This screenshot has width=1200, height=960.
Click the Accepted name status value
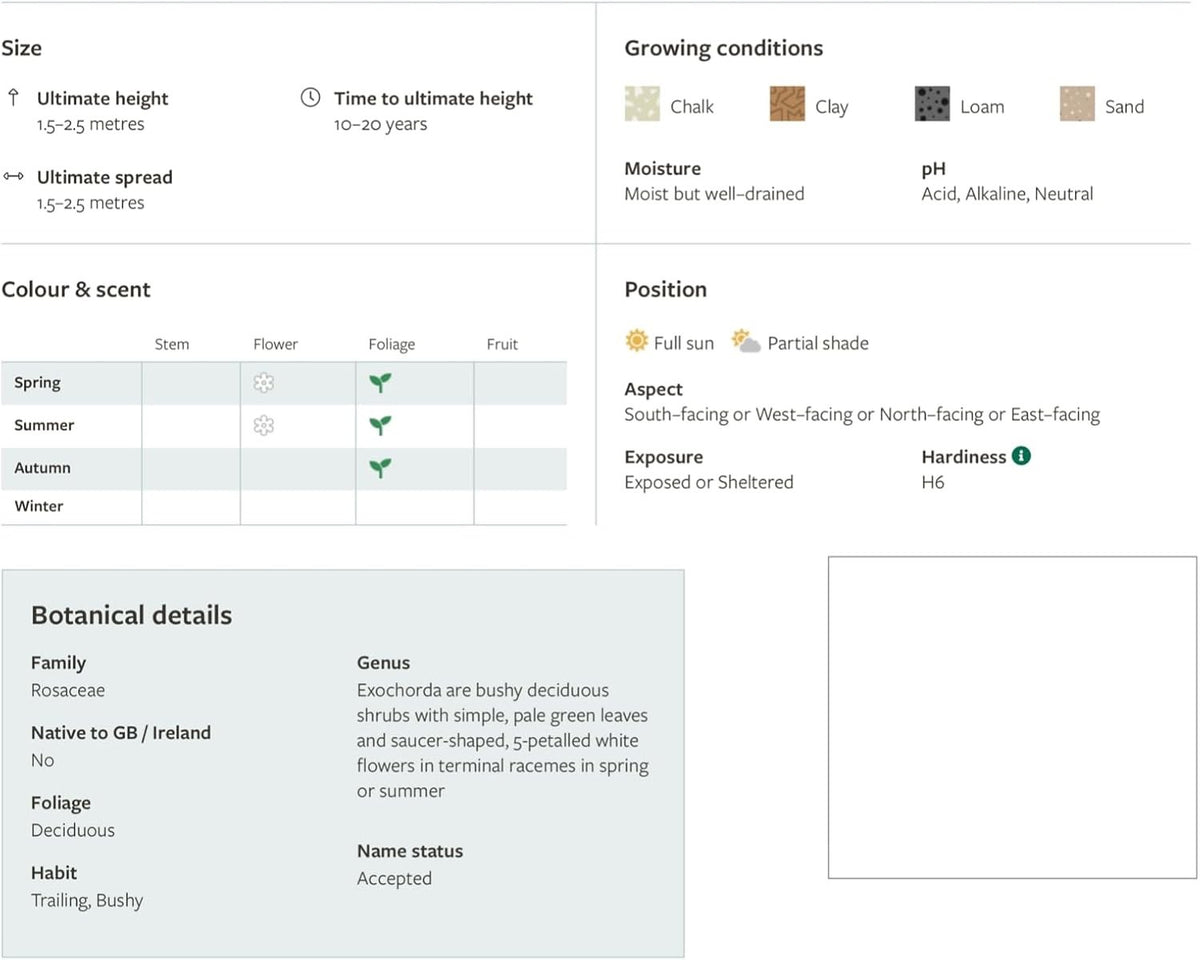(395, 879)
